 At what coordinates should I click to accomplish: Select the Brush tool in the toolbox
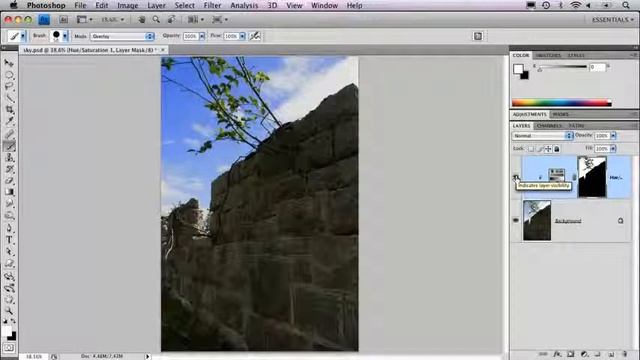tap(9, 146)
